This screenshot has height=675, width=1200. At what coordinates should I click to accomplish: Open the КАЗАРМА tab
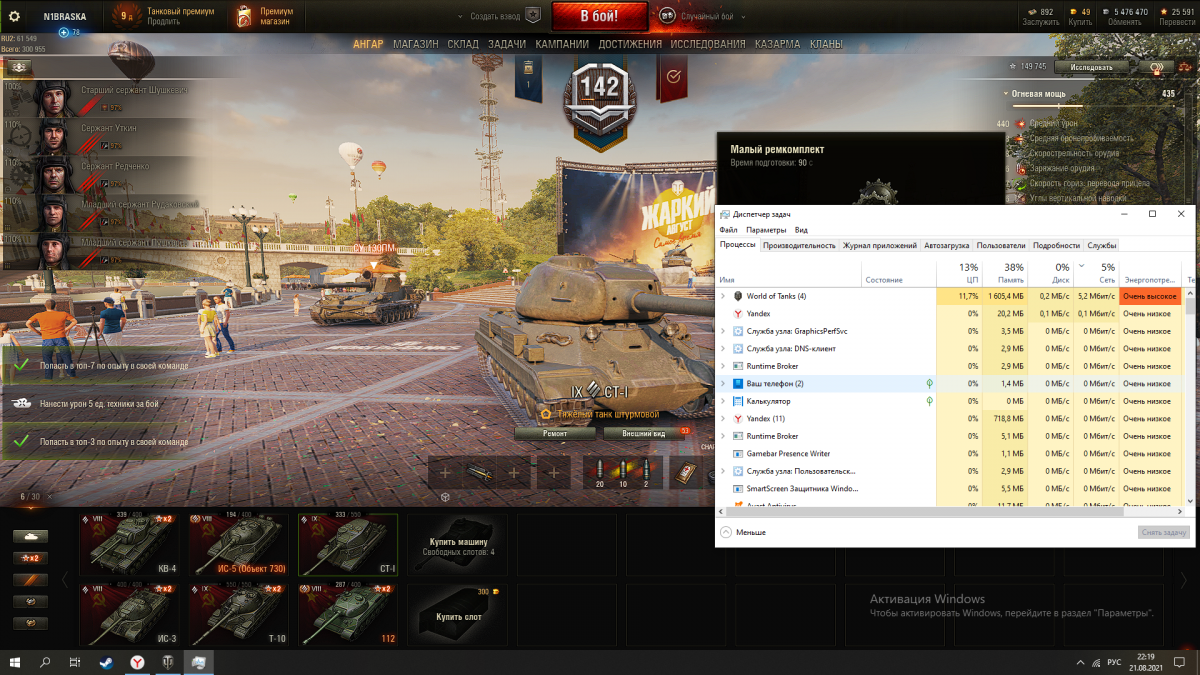click(777, 44)
